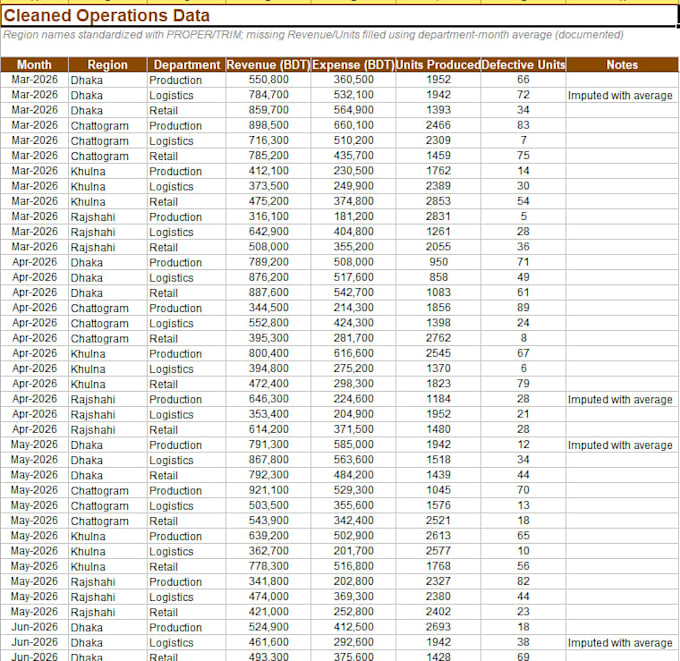Image resolution: width=680 pixels, height=661 pixels.
Task: Select revenue cell 508,000
Action: point(268,247)
